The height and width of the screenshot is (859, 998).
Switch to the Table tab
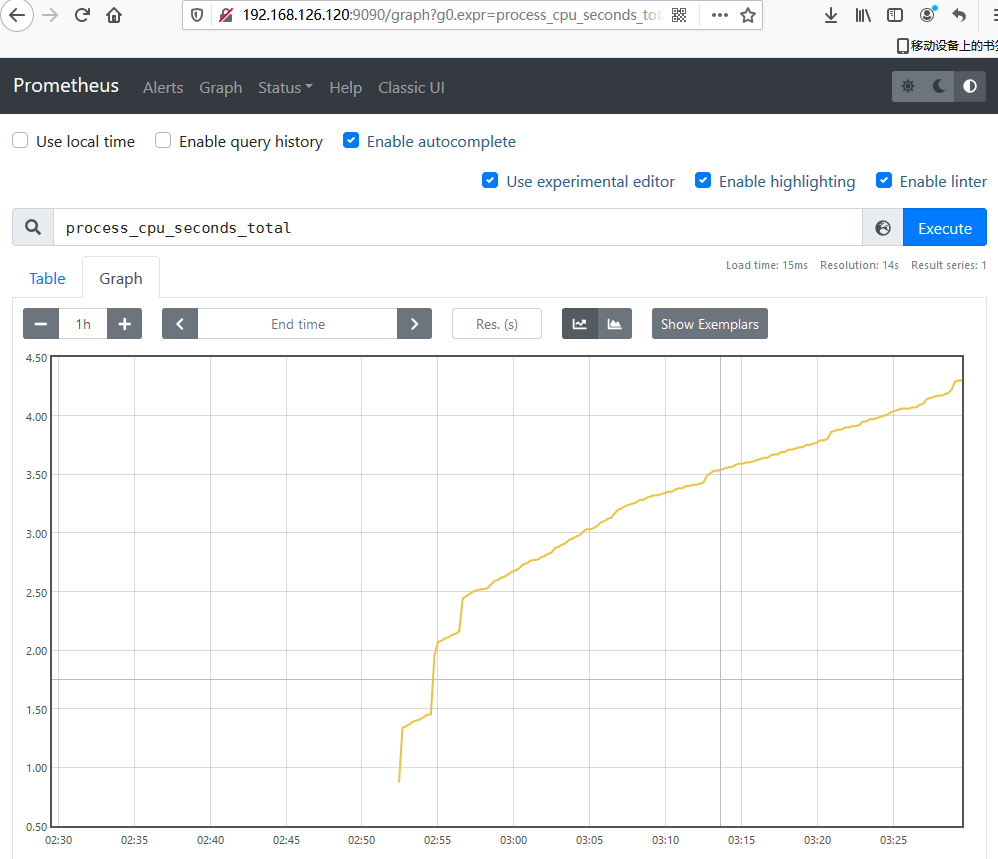pyautogui.click(x=46, y=278)
